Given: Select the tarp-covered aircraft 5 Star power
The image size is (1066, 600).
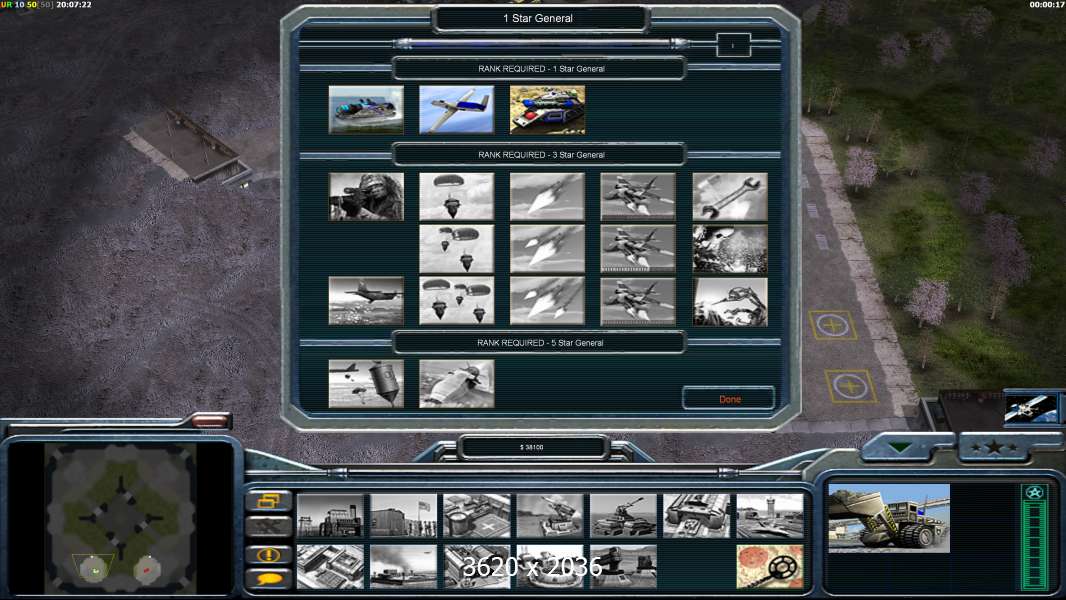Looking at the screenshot, I should point(456,384).
